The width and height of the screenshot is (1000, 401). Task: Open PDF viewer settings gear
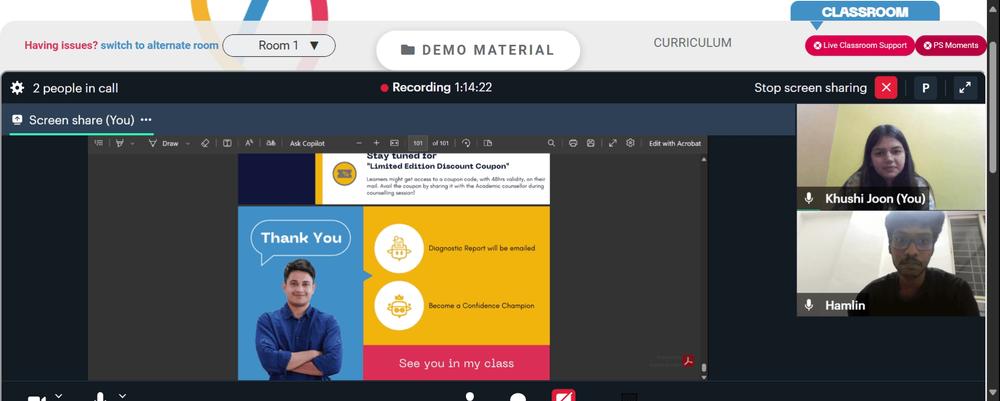point(631,143)
